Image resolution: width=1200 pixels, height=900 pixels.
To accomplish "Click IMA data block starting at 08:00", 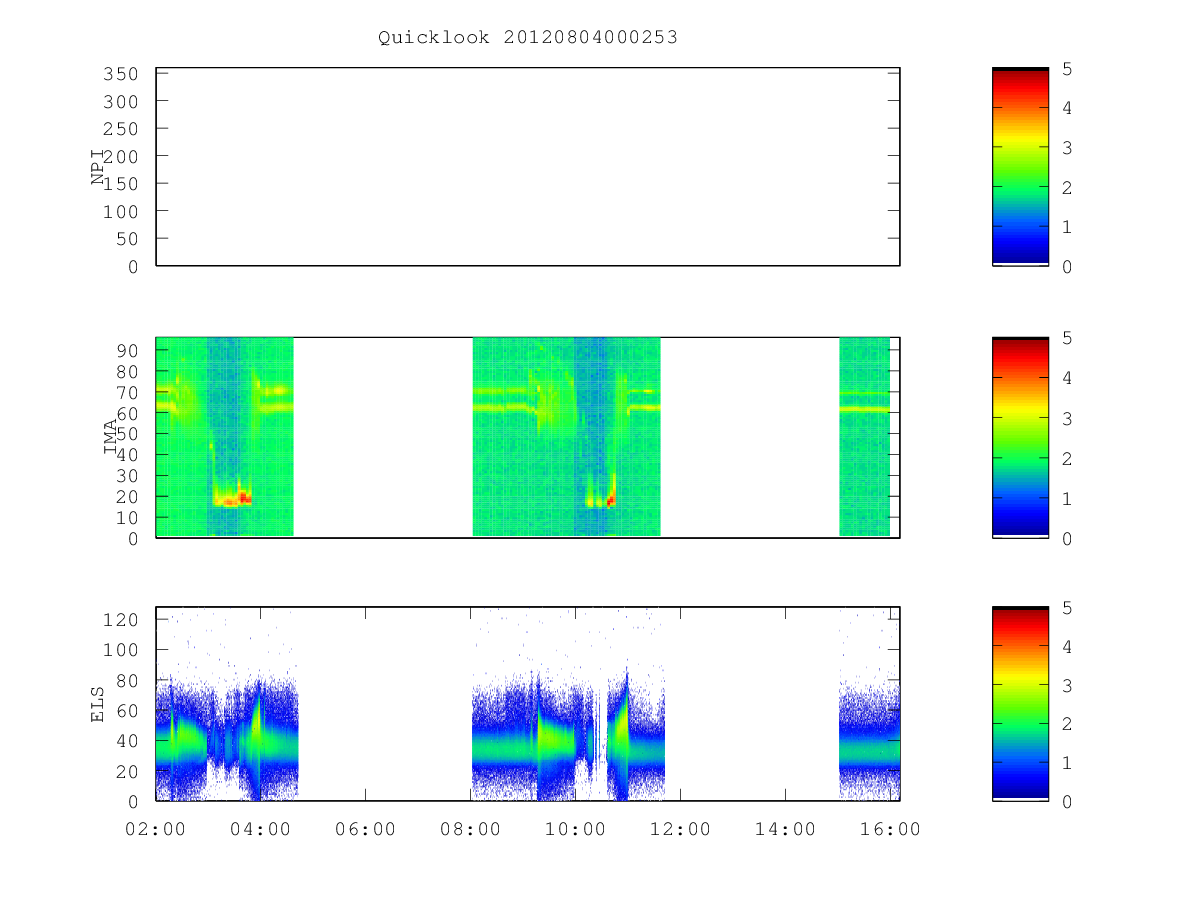I will click(566, 437).
